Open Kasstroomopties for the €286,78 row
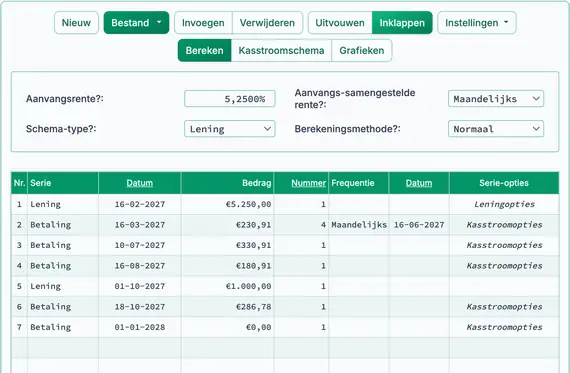This screenshot has width=570, height=373. click(x=504, y=306)
